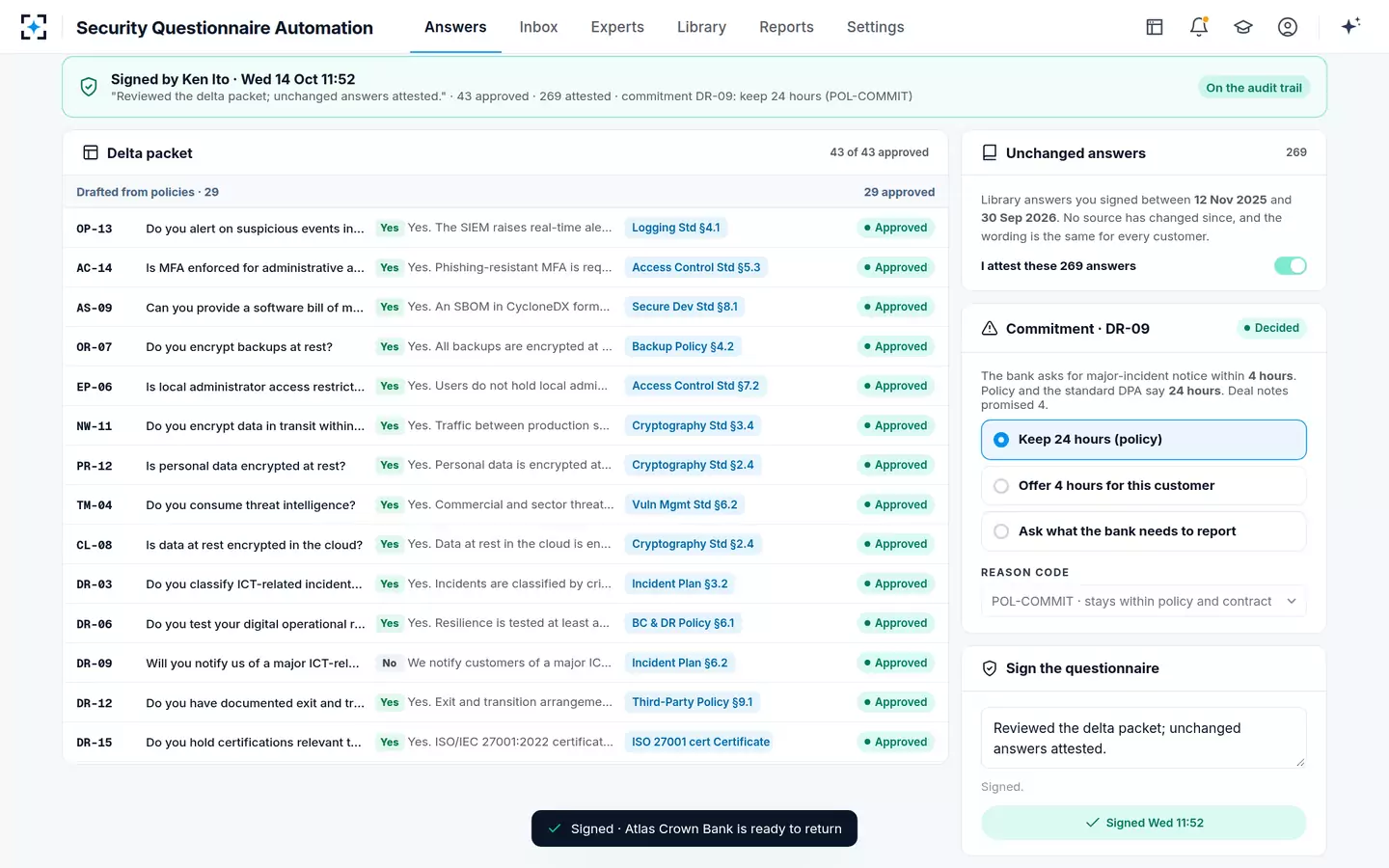Open the Settings tab
This screenshot has width=1389, height=868.
click(x=876, y=27)
